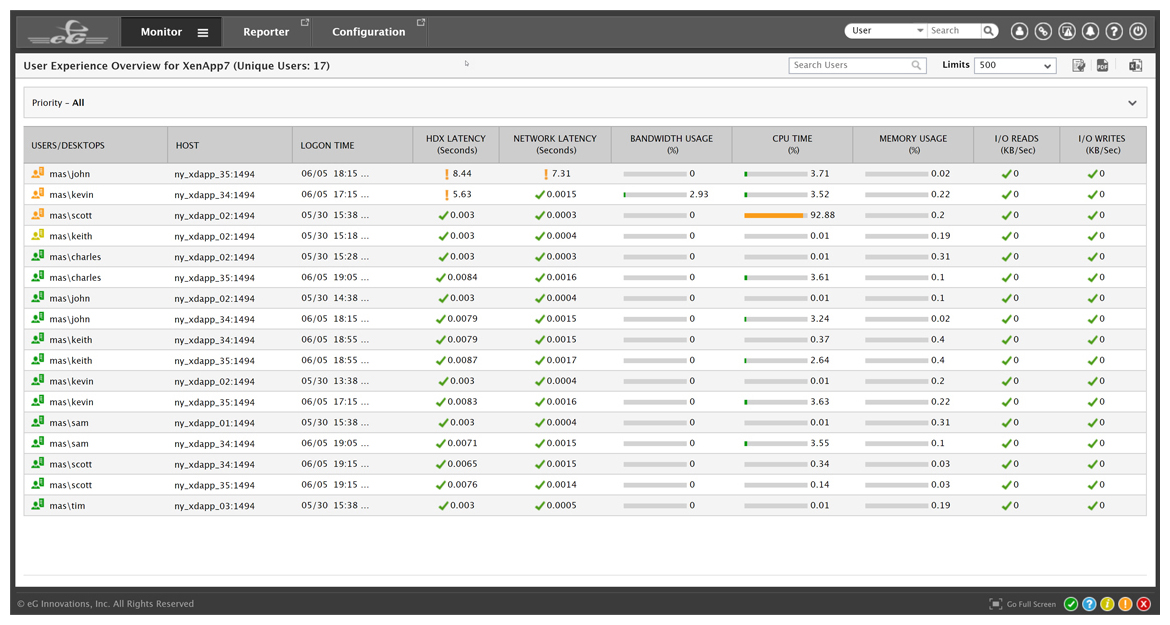1170x625 pixels.
Task: Focus the Search Users field
Action: tap(857, 66)
